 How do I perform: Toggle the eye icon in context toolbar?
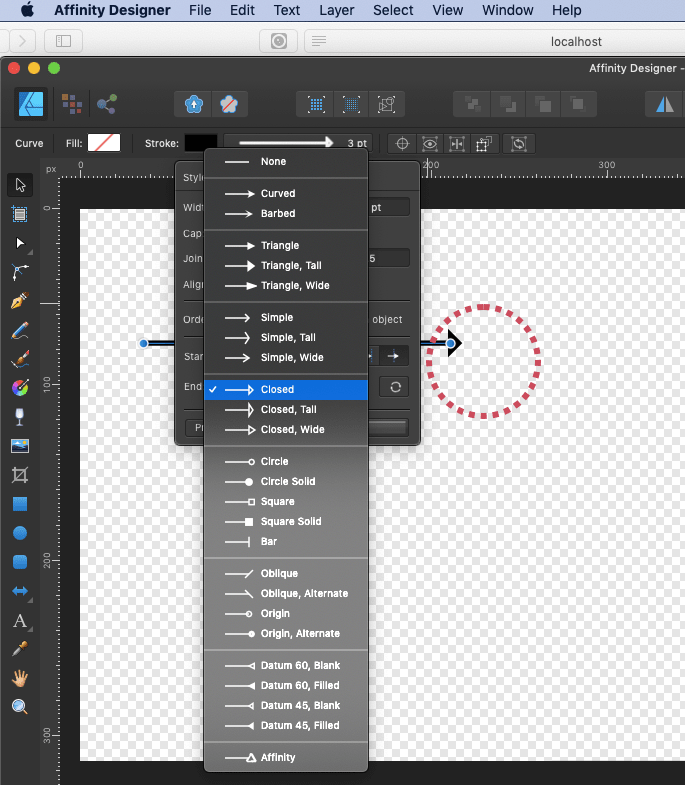pyautogui.click(x=430, y=144)
